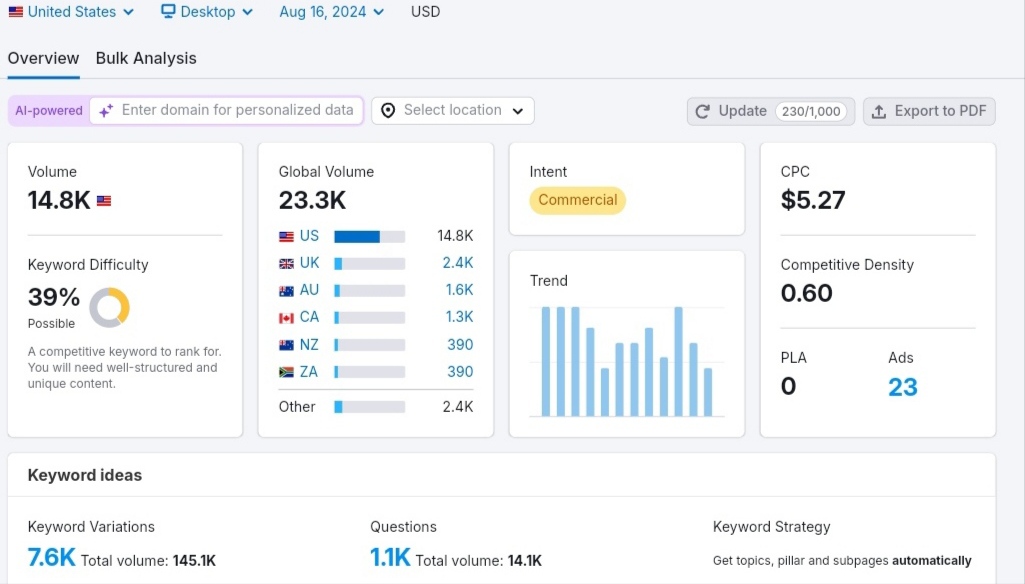Click the Export to PDF button
The width and height of the screenshot is (1025, 584).
[x=929, y=111]
